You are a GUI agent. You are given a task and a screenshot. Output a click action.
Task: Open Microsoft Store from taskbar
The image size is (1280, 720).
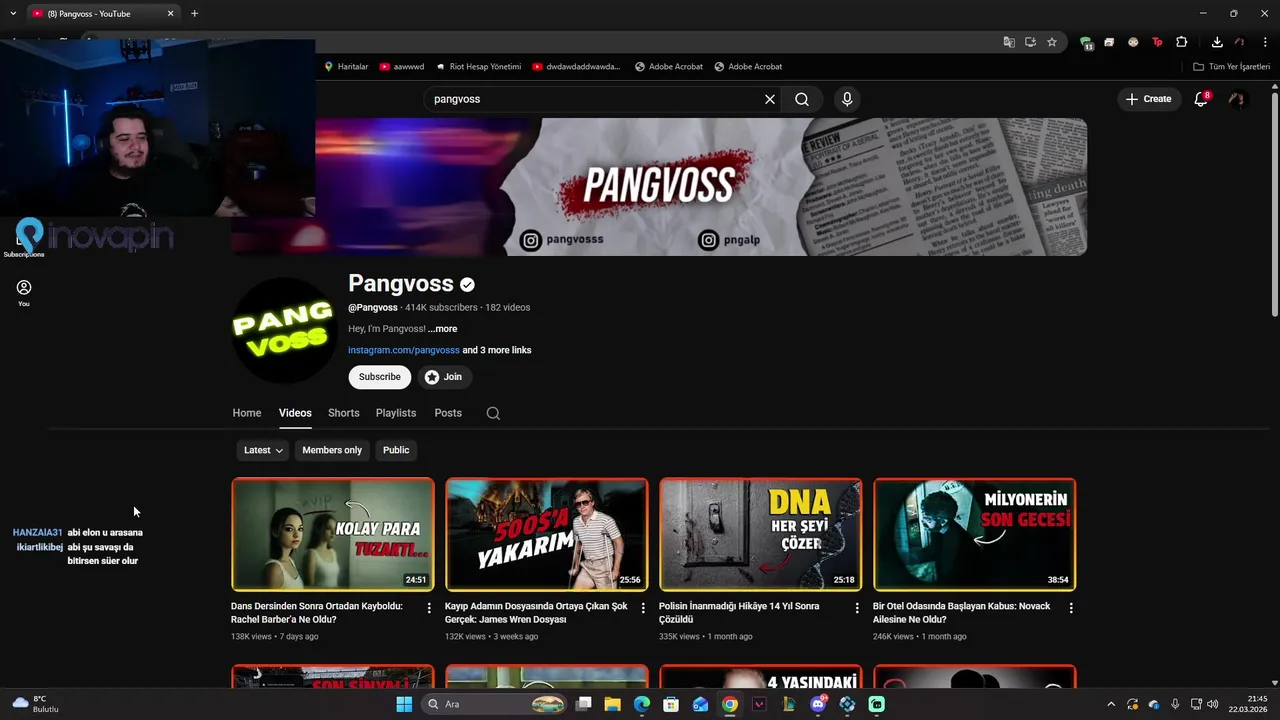tap(671, 704)
